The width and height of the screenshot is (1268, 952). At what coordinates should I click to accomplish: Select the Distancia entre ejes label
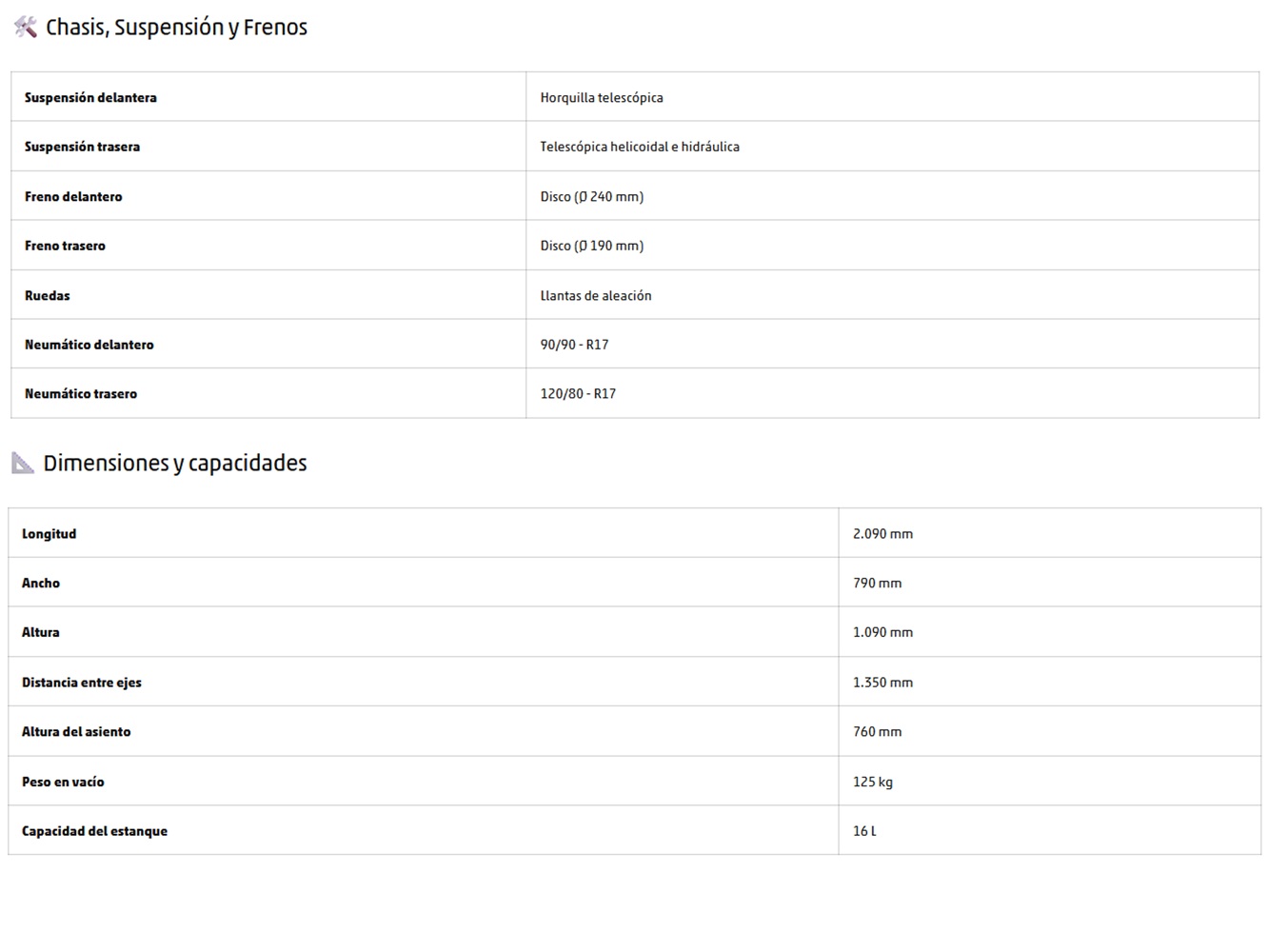click(82, 682)
